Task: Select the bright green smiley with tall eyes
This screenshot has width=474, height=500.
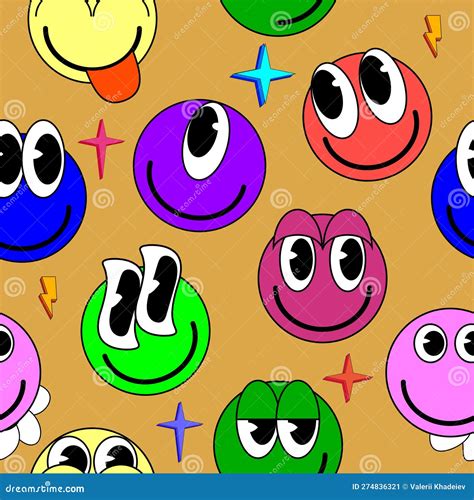Action: (146, 320)
